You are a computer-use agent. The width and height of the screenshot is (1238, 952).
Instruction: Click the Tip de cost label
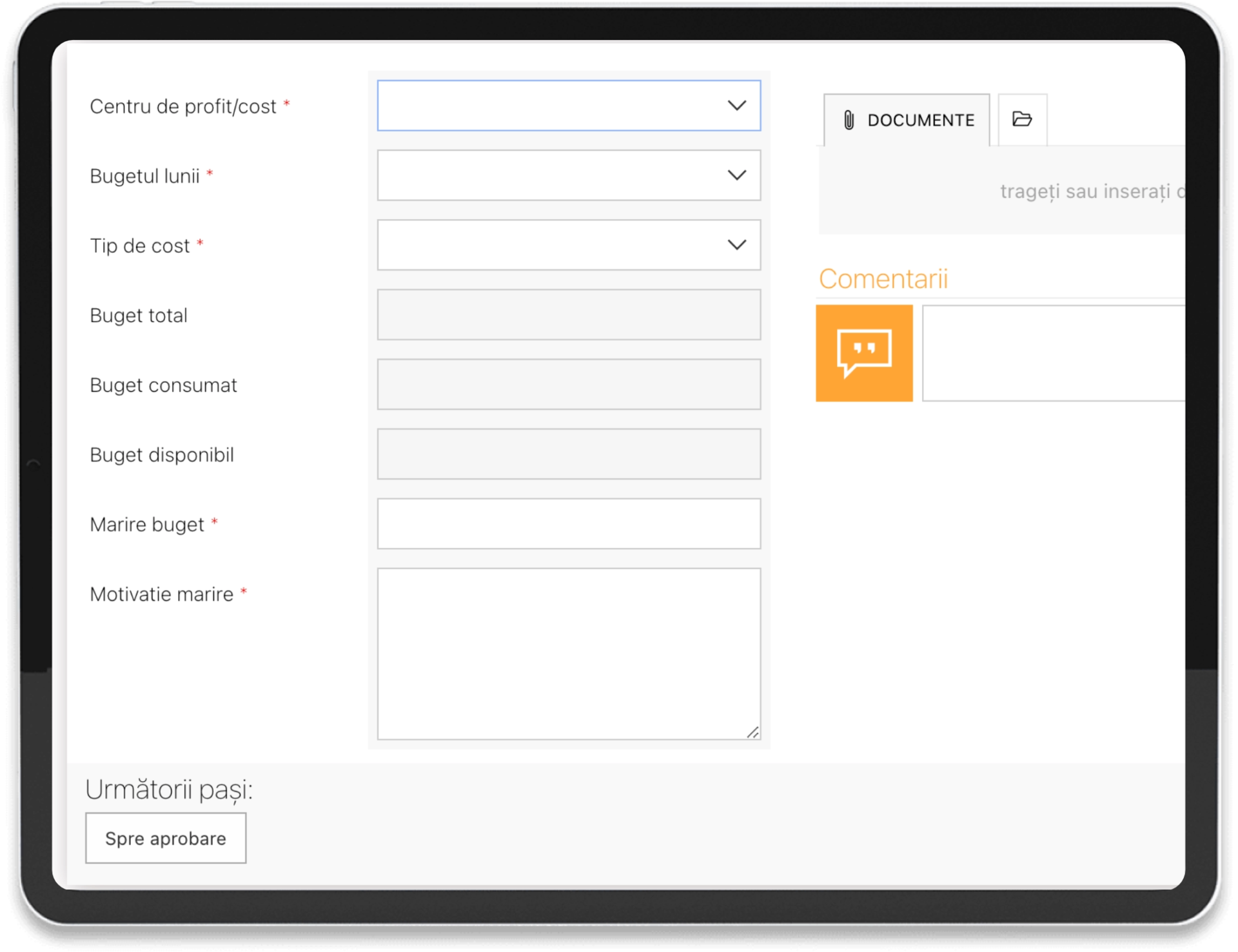click(140, 246)
